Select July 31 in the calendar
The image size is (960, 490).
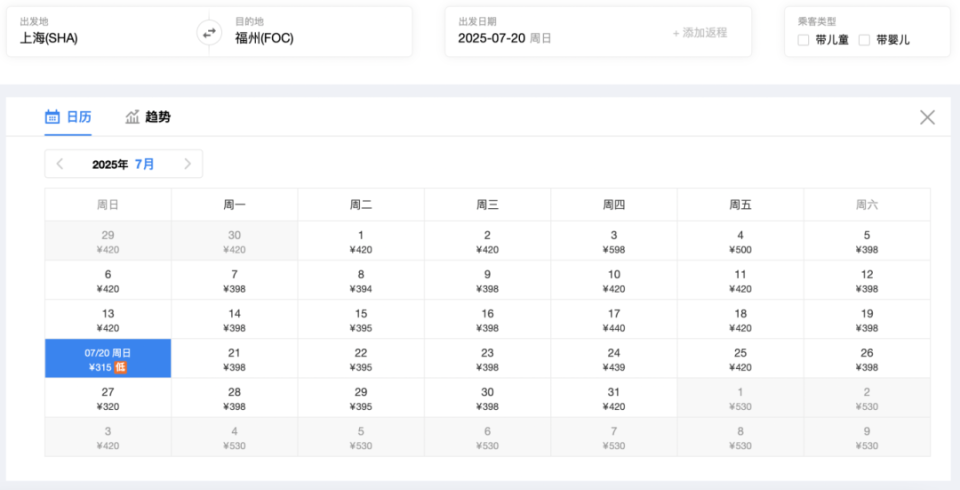pos(613,398)
